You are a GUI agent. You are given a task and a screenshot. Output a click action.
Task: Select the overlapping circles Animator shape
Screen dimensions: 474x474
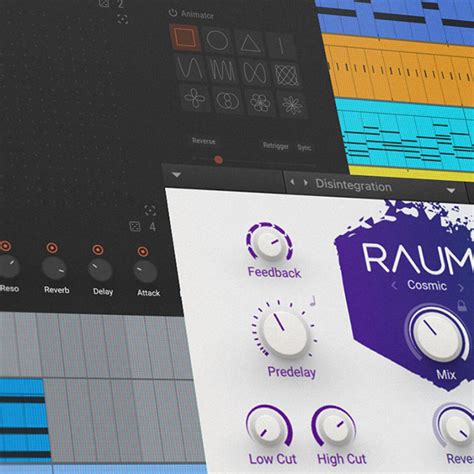point(227,101)
